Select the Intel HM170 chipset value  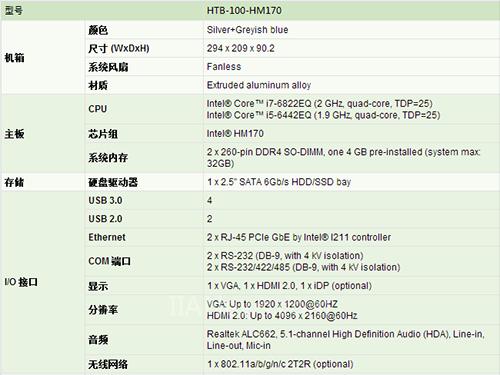[x=235, y=134]
